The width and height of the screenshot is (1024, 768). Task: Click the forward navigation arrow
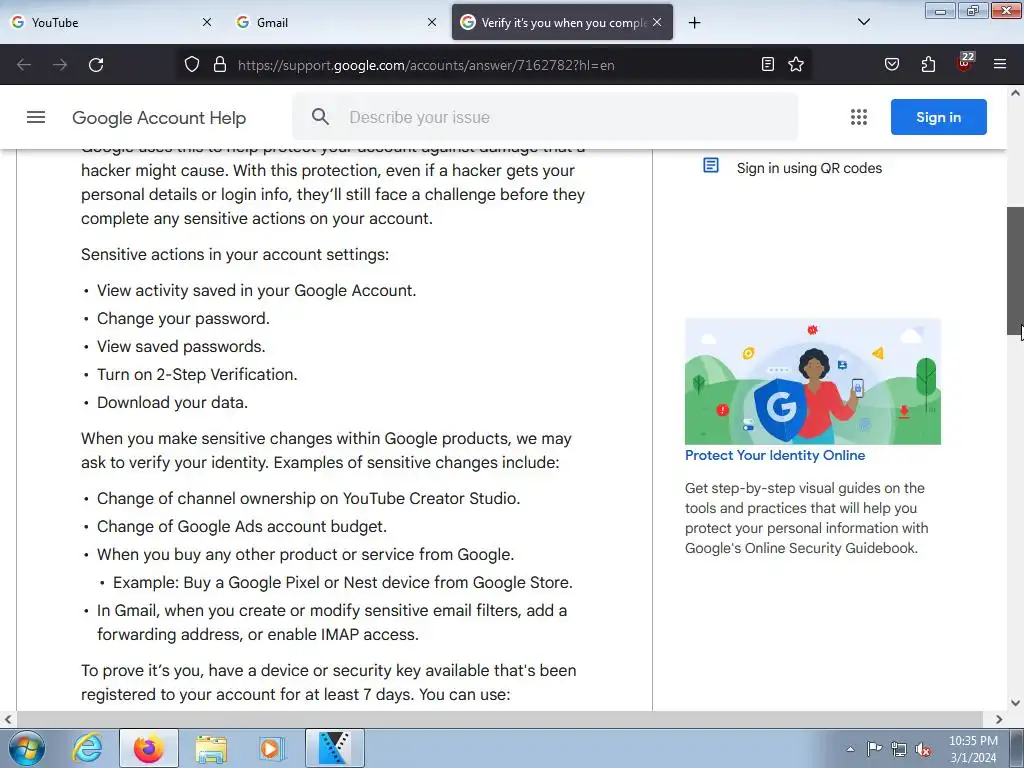pyautogui.click(x=60, y=65)
